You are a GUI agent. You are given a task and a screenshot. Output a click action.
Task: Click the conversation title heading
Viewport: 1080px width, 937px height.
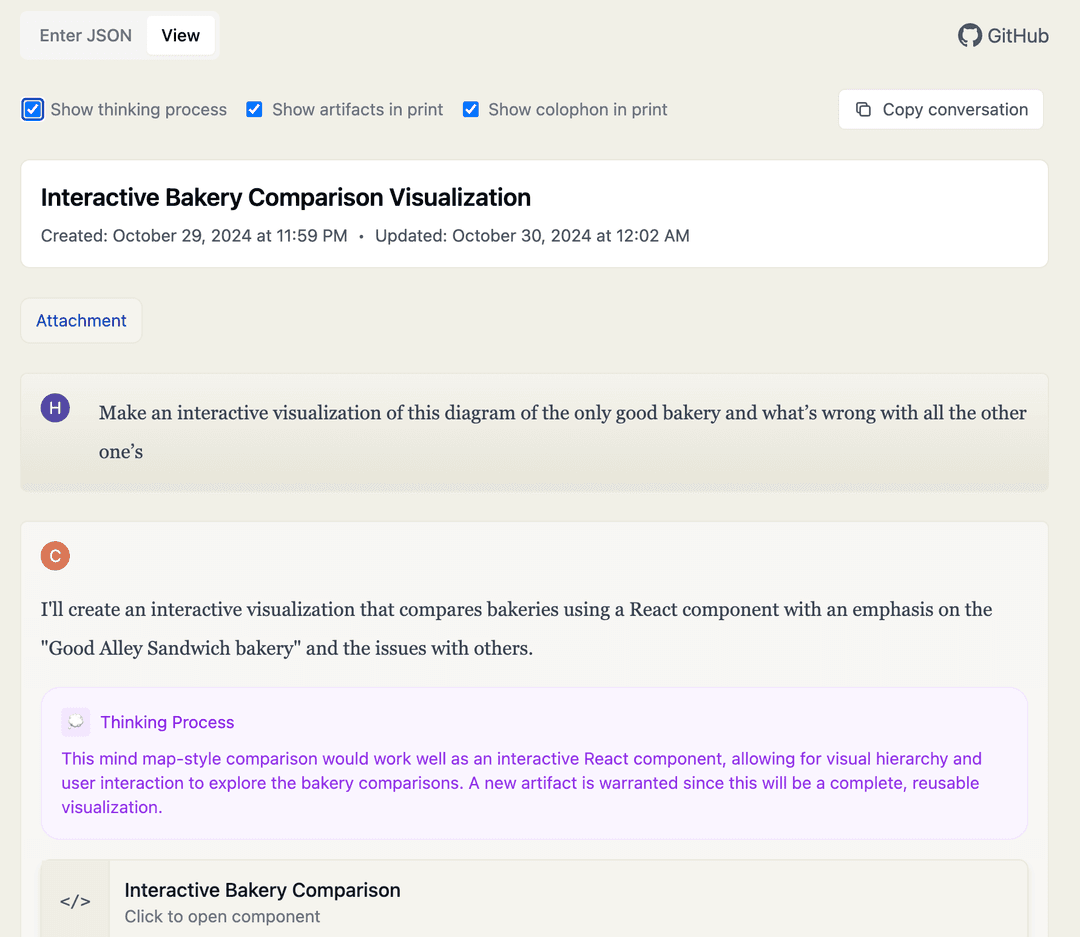286,198
